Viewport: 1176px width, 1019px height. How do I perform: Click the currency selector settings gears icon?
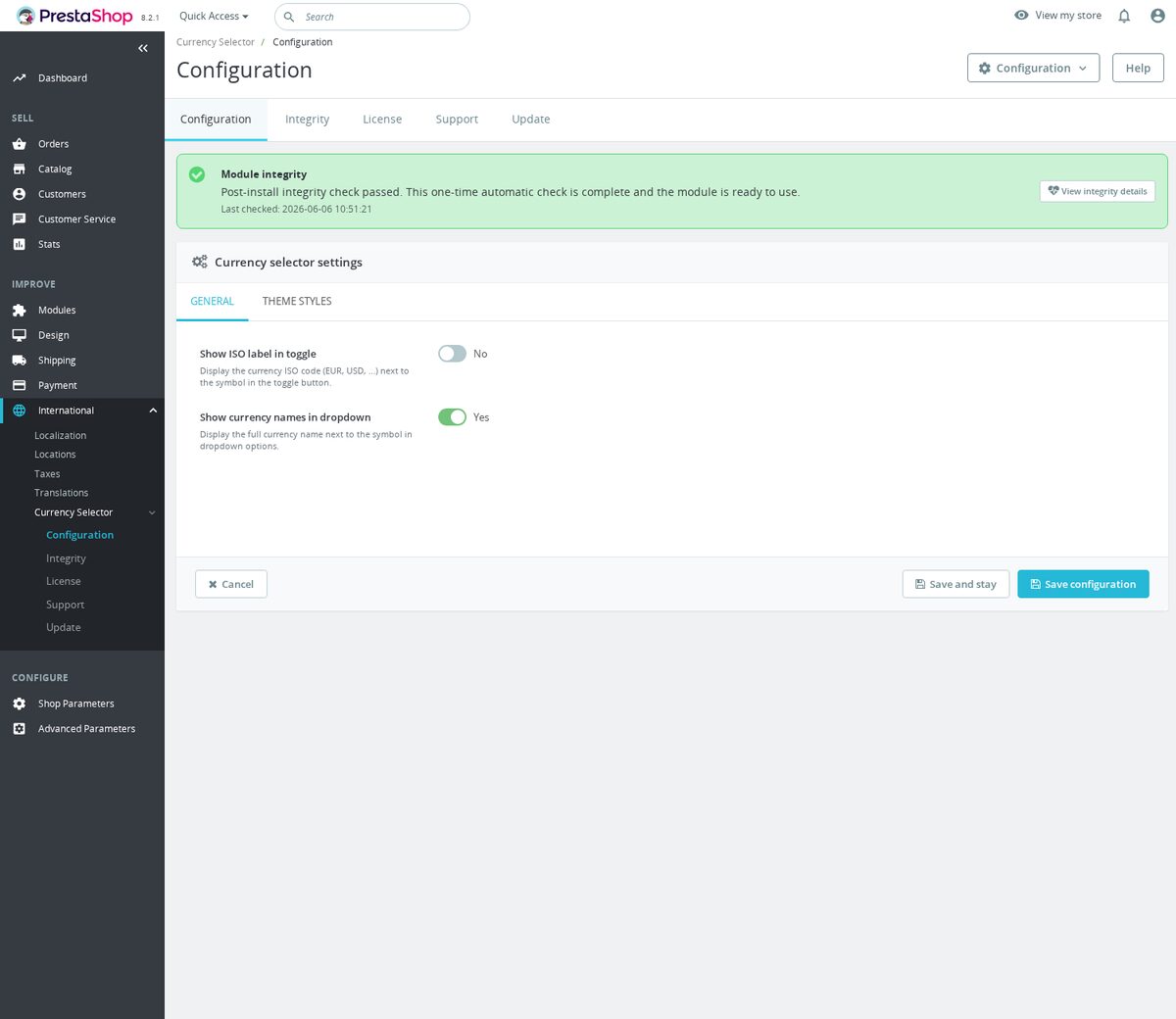200,262
